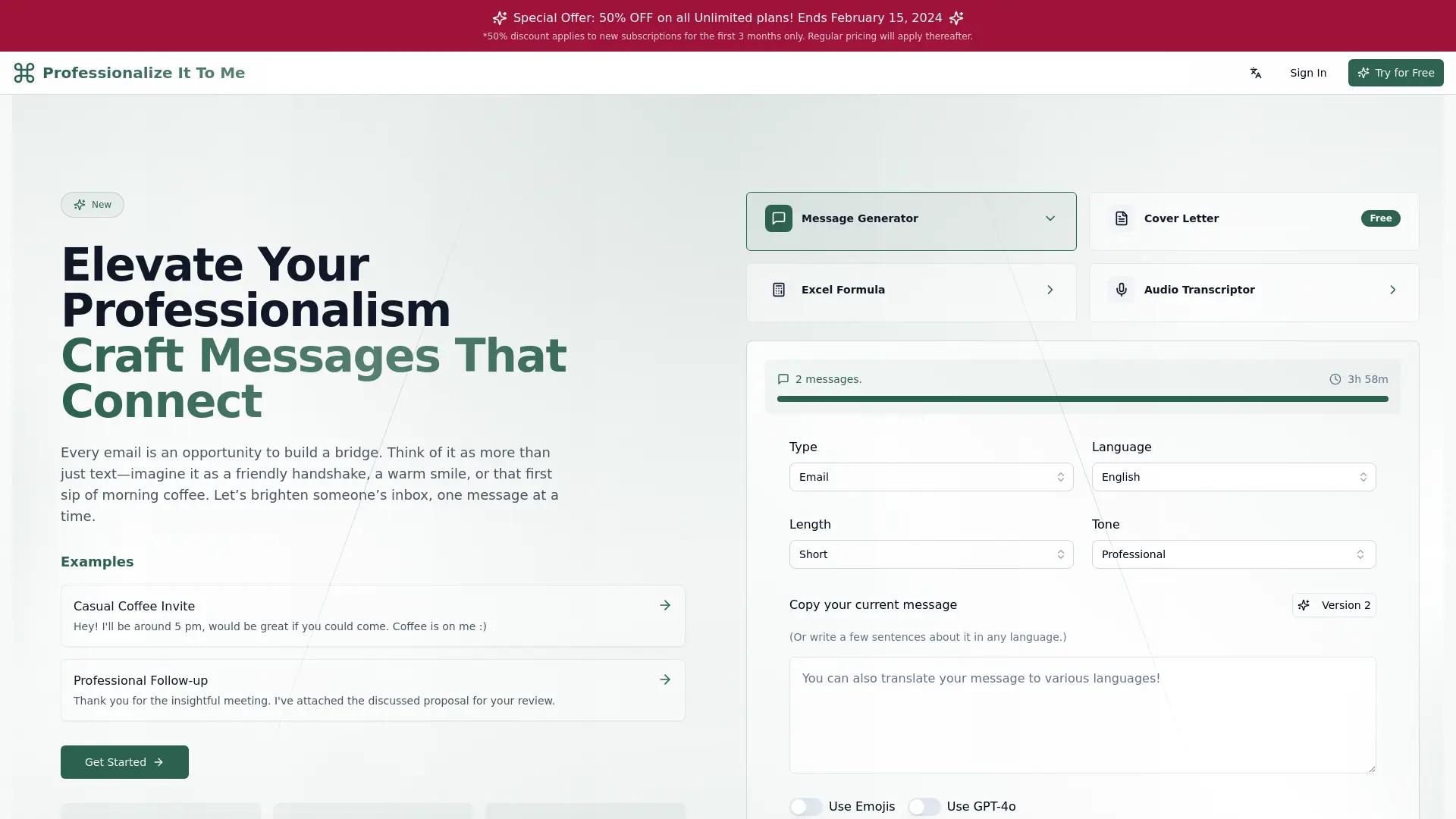1456x819 pixels.
Task: Click the calculator icon on Excel Formula
Action: pyautogui.click(x=779, y=290)
